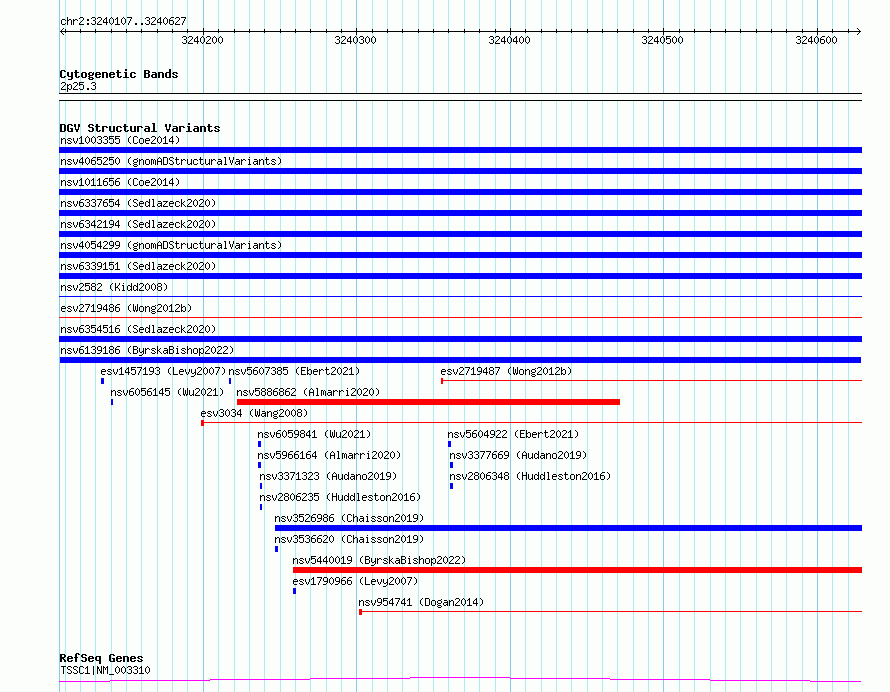
Task: Open the nsv4065250 gnomADStructuralVariants label
Action: (x=171, y=161)
